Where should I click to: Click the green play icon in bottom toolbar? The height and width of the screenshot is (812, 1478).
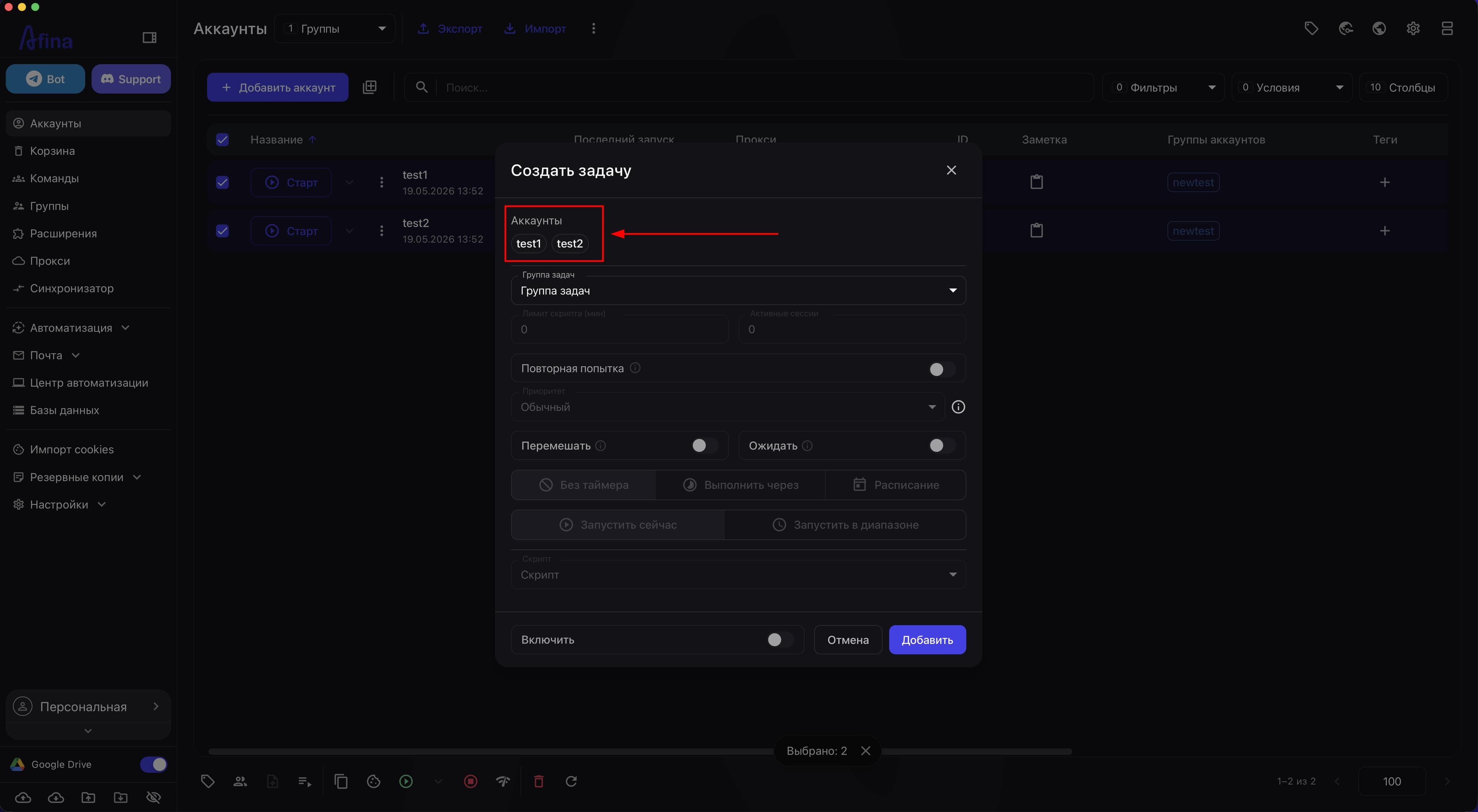pos(406,781)
